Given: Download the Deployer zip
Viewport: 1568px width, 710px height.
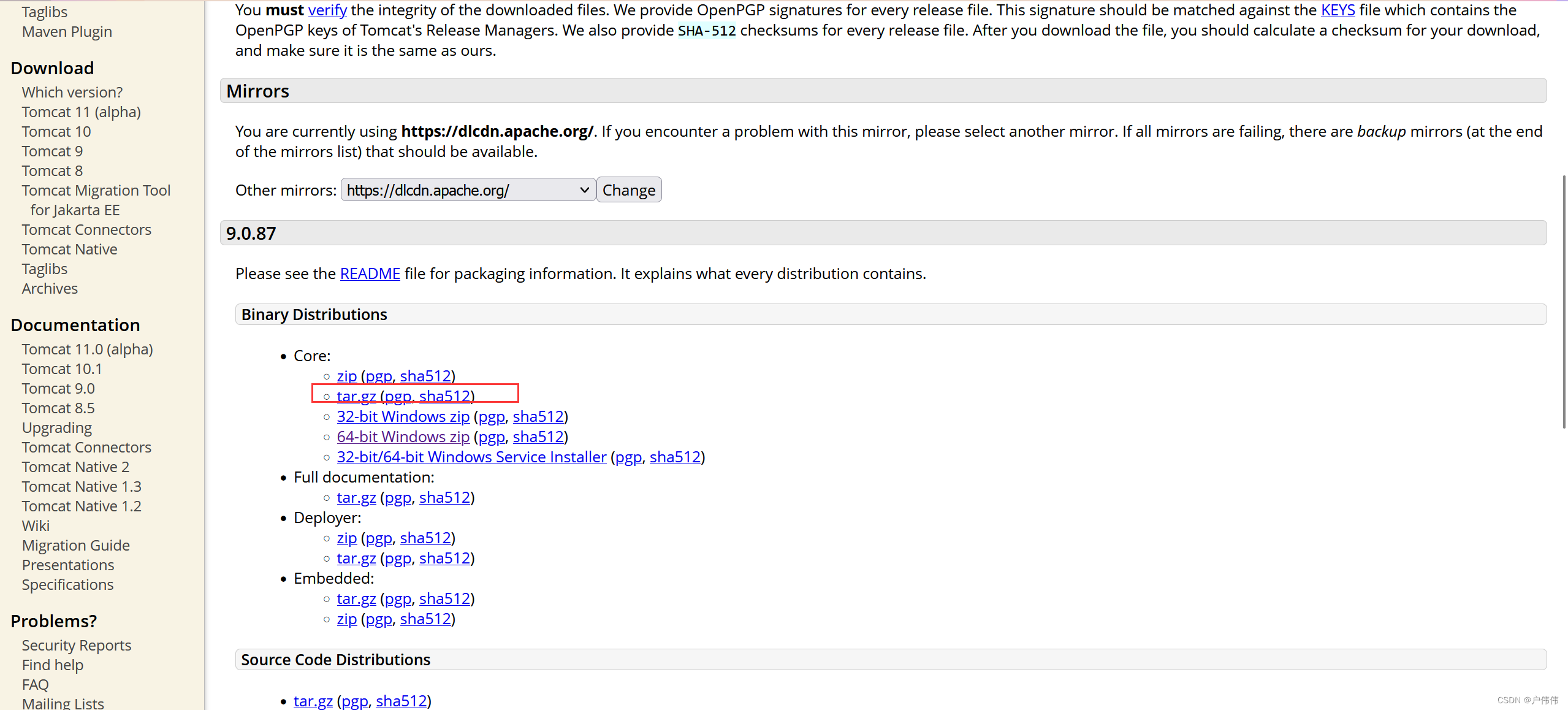Looking at the screenshot, I should tap(346, 538).
